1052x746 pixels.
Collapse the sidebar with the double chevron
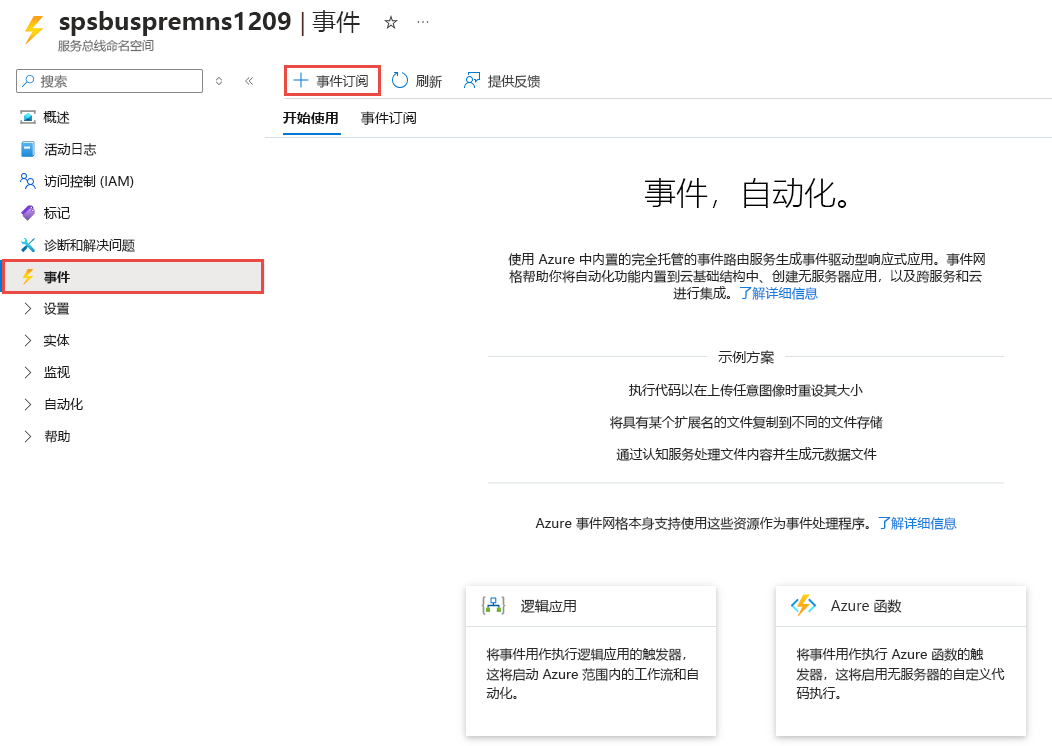249,81
